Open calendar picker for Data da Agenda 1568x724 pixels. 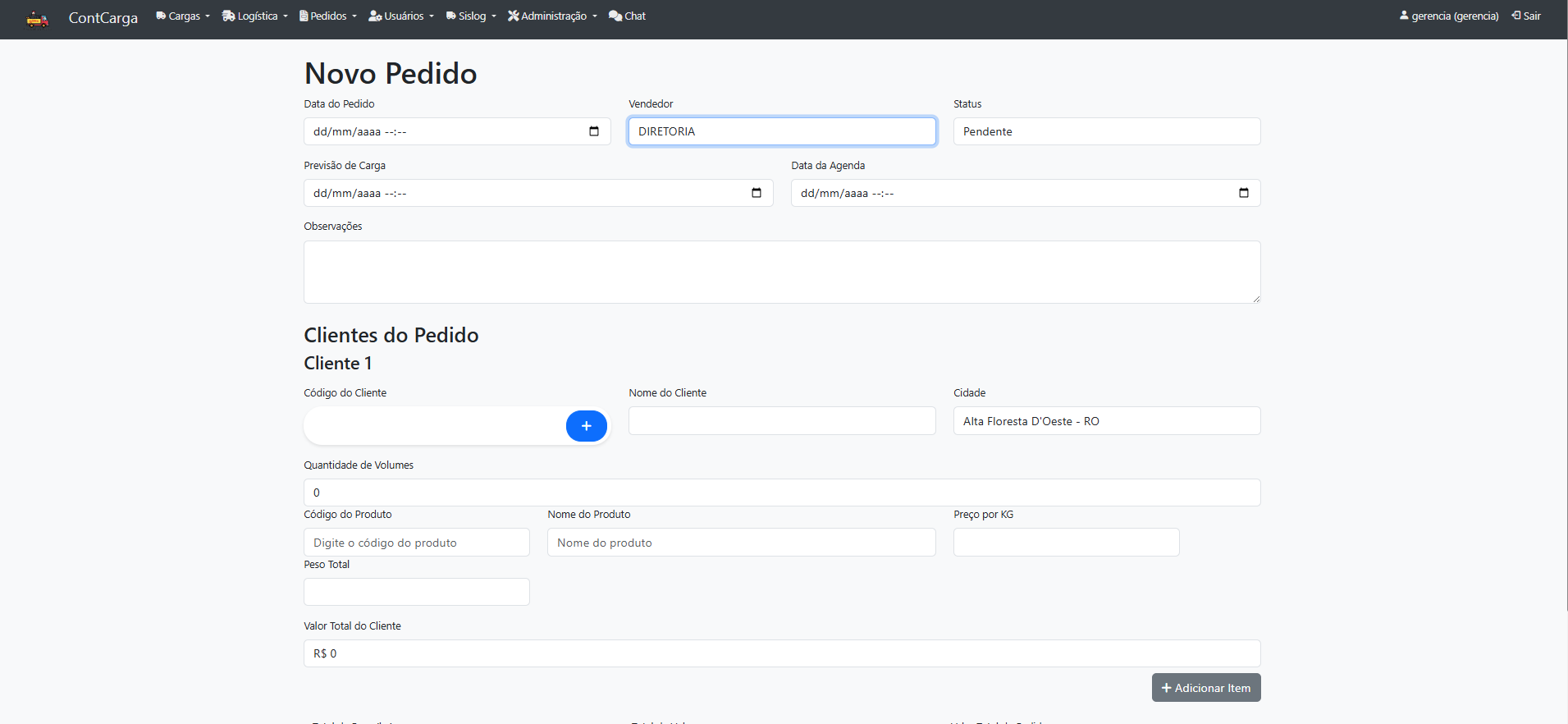[x=1244, y=193]
